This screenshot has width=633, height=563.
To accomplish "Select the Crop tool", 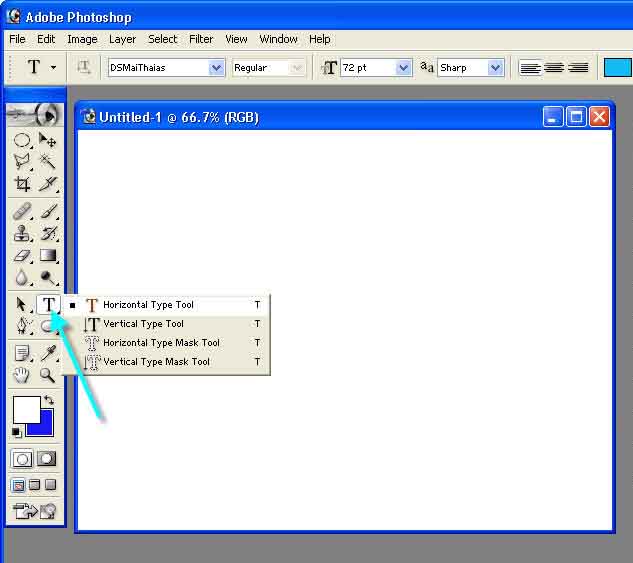I will point(22,184).
